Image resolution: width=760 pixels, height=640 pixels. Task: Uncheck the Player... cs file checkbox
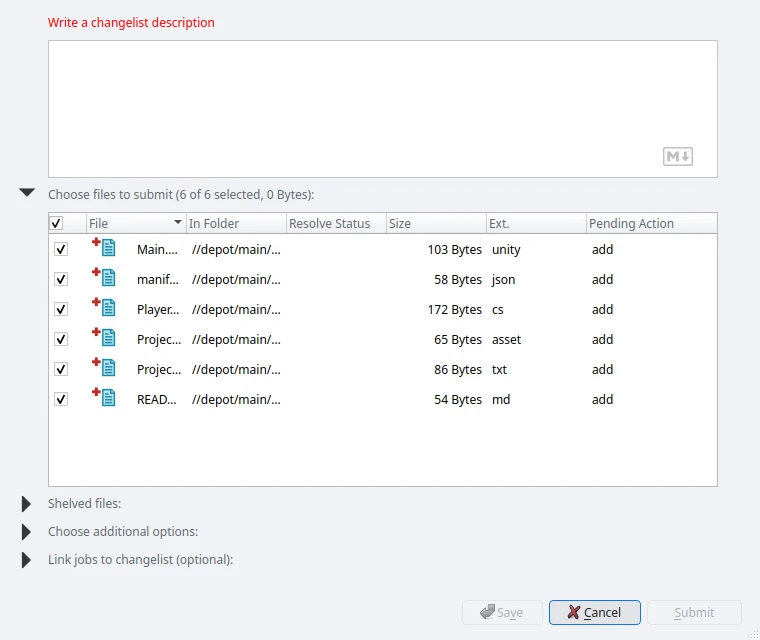[x=61, y=309]
